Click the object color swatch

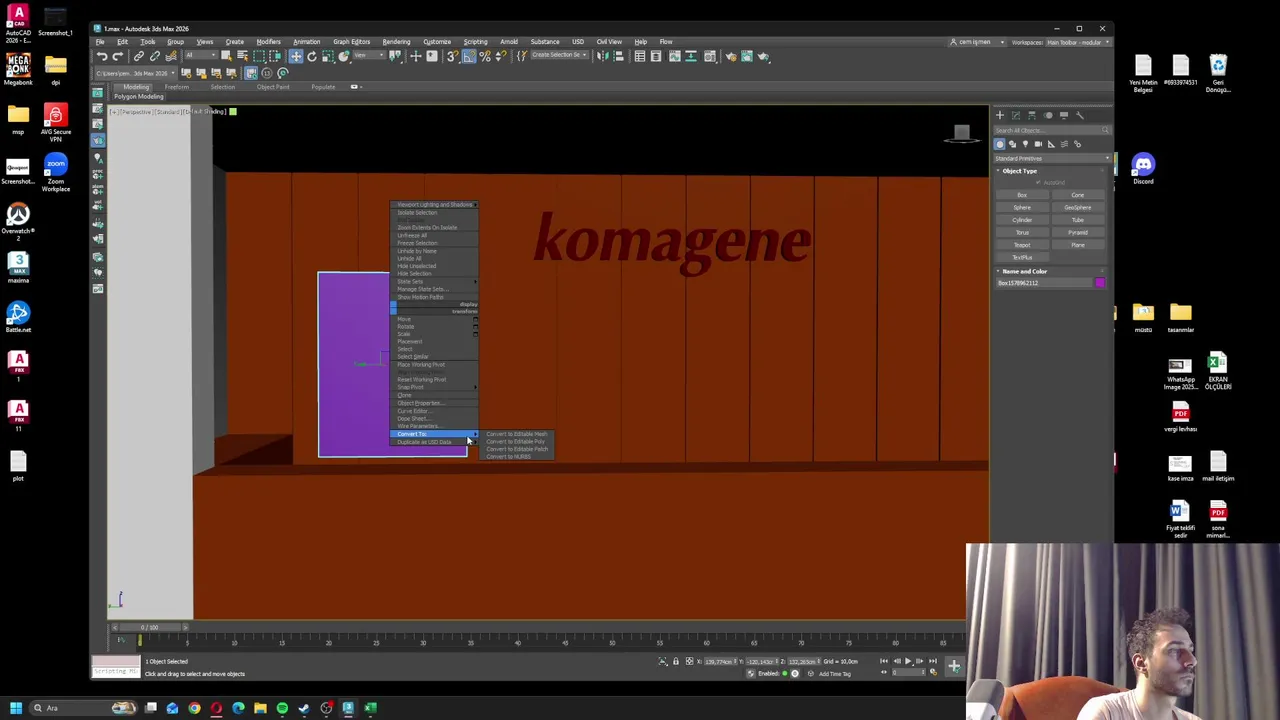pos(1100,283)
